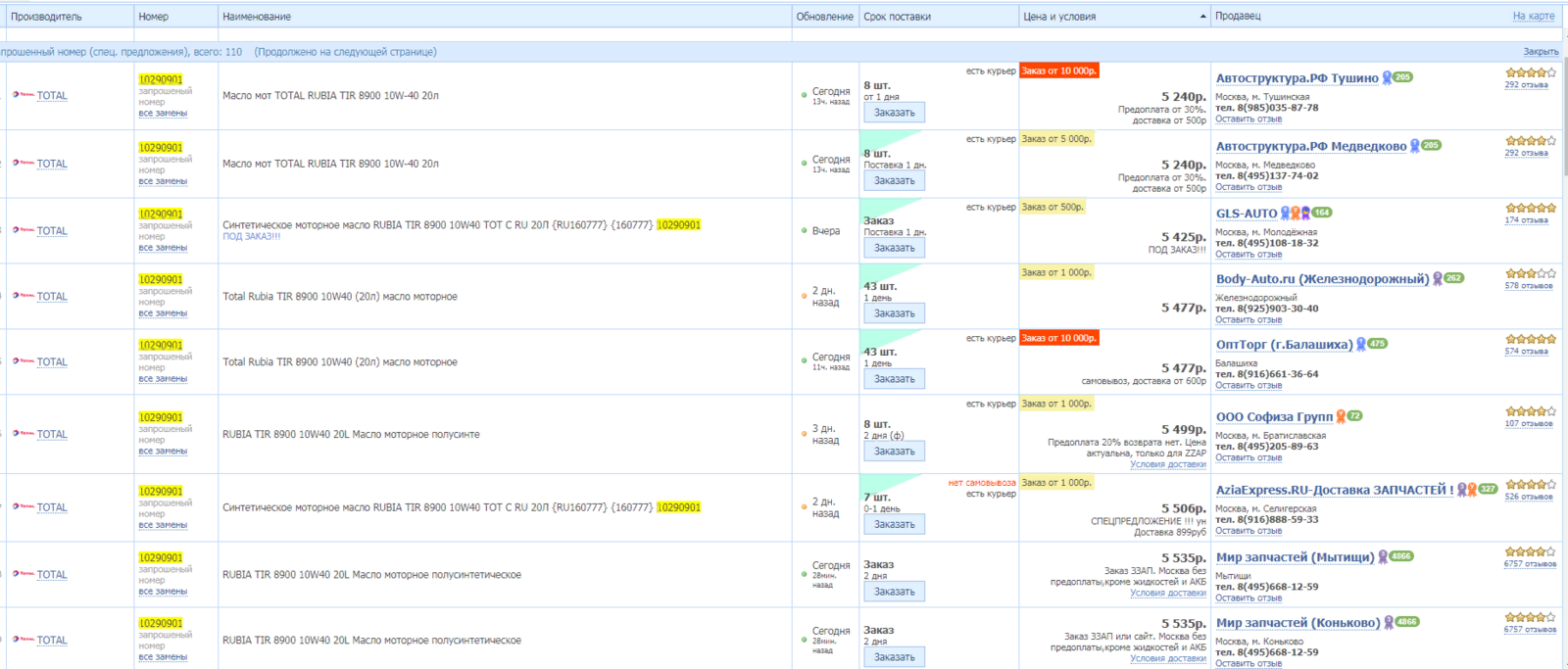The height and width of the screenshot is (669, 1568).
Task: Click the Закрыть link to close the section
Action: tap(1541, 52)
